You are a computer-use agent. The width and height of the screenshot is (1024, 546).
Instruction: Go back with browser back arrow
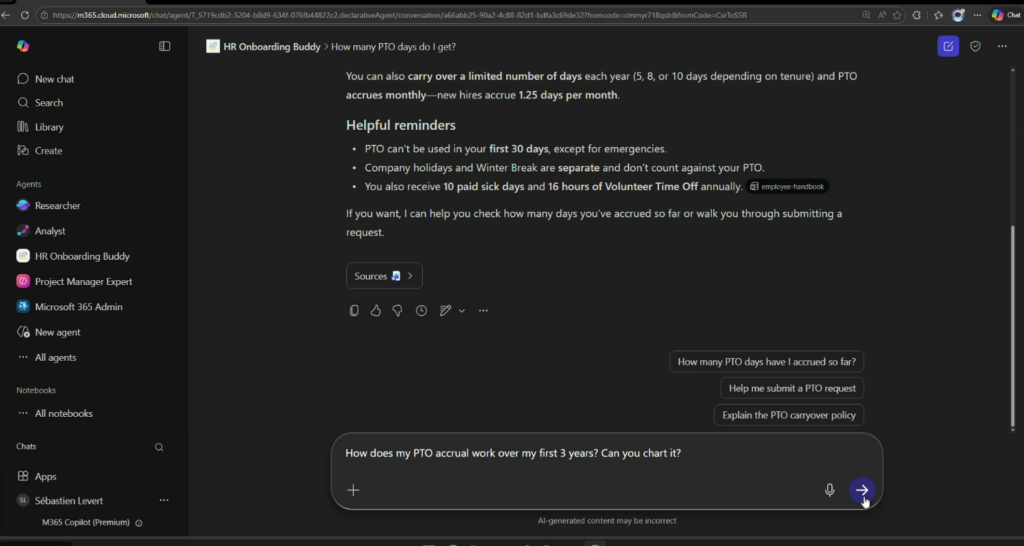pos(6,15)
